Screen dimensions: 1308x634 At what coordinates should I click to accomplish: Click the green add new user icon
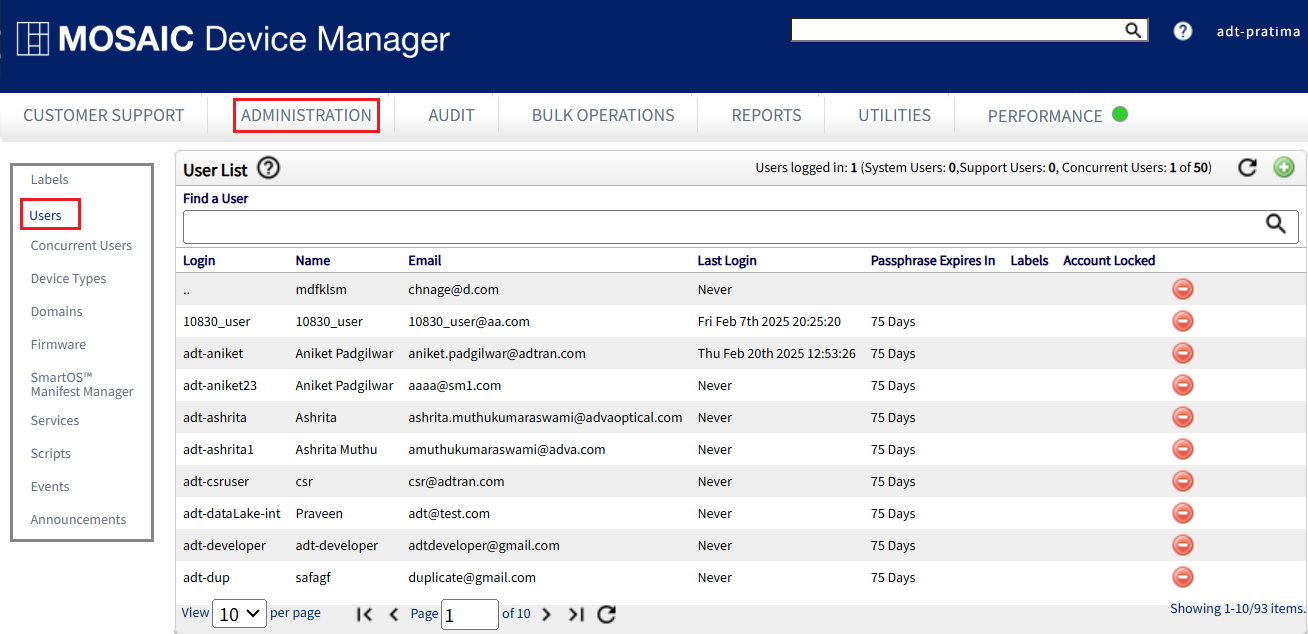[1284, 167]
